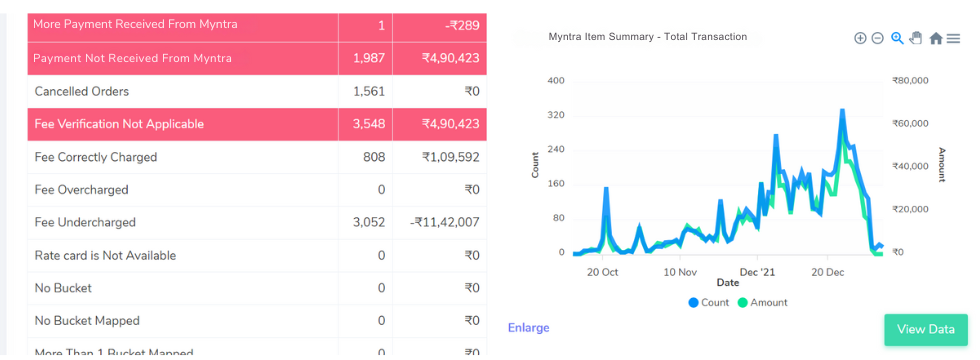Open the Cancelled Orders row
This screenshot has height=360, width=980.
tap(257, 91)
